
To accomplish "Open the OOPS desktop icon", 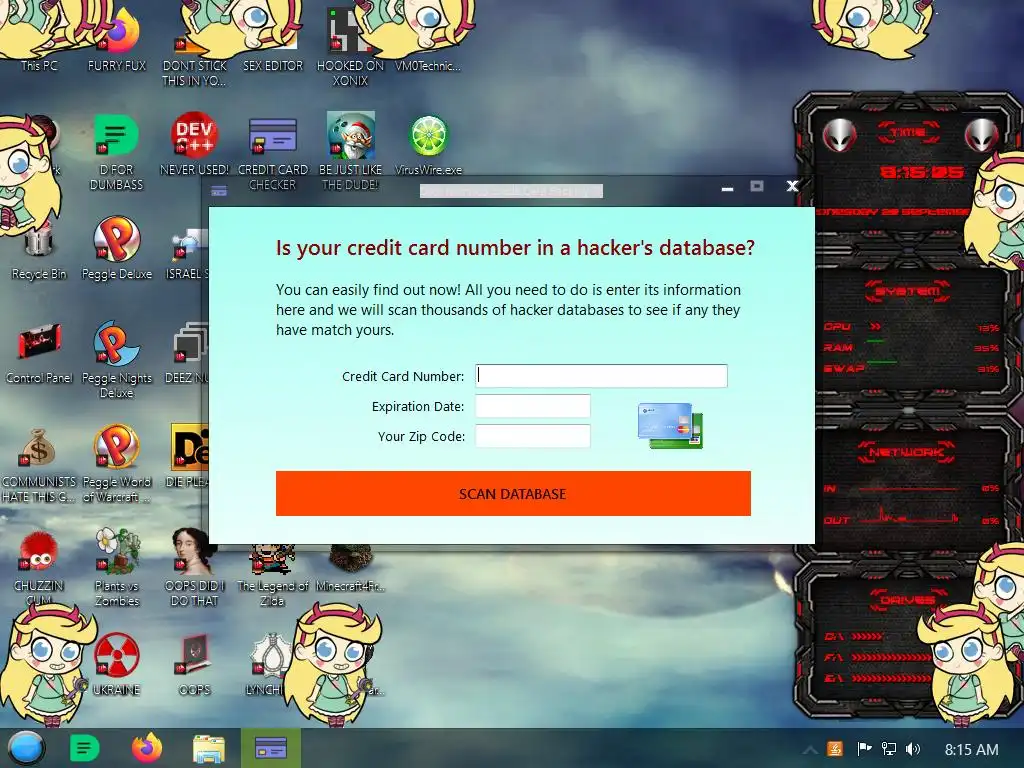I will [194, 664].
